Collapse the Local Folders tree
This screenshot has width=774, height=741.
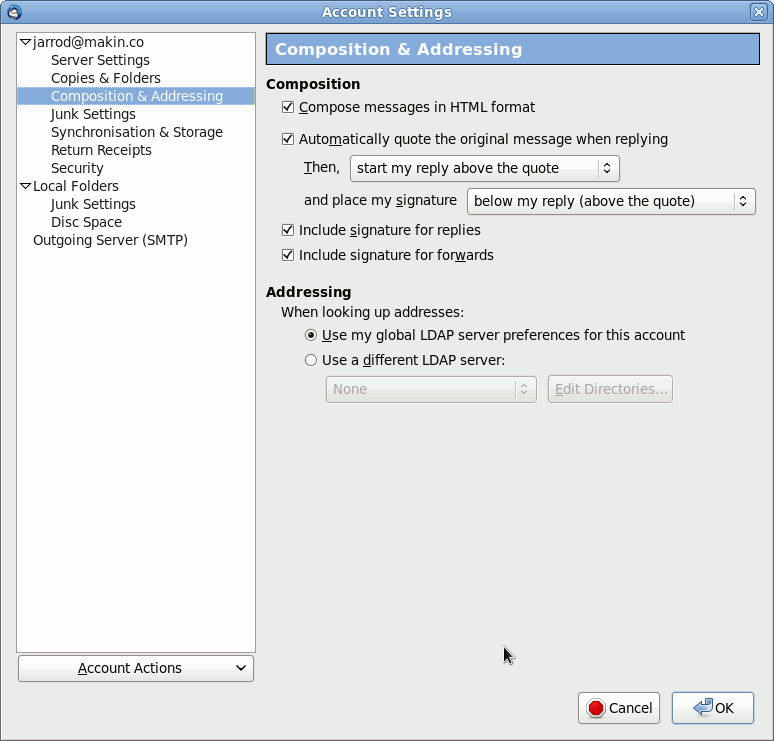click(x=25, y=186)
